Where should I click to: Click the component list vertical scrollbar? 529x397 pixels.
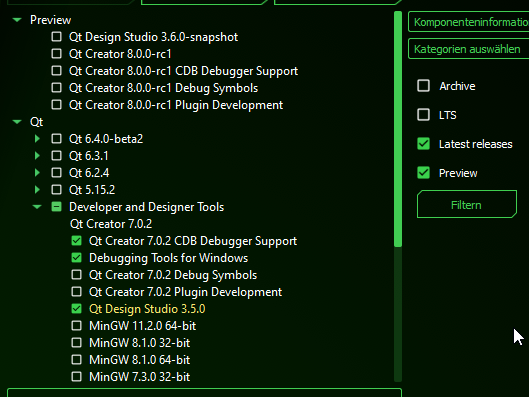coord(398,129)
